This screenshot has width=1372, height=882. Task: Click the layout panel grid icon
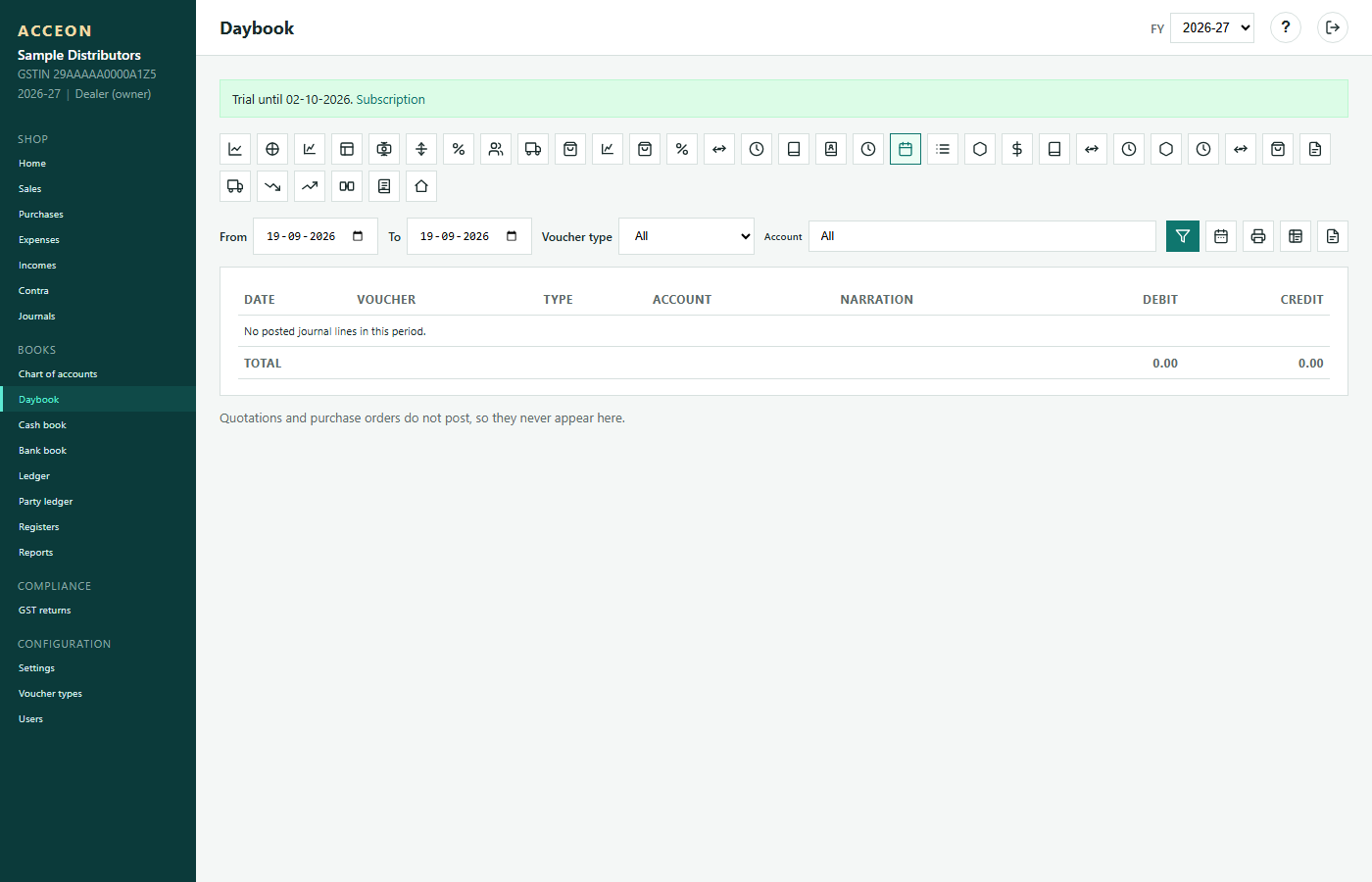click(x=347, y=149)
